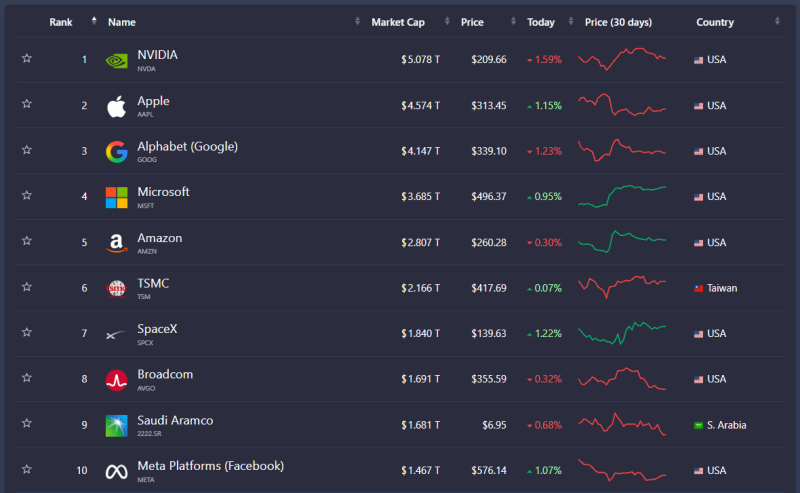
Task: Click the S. Arabia country text
Action: point(727,425)
